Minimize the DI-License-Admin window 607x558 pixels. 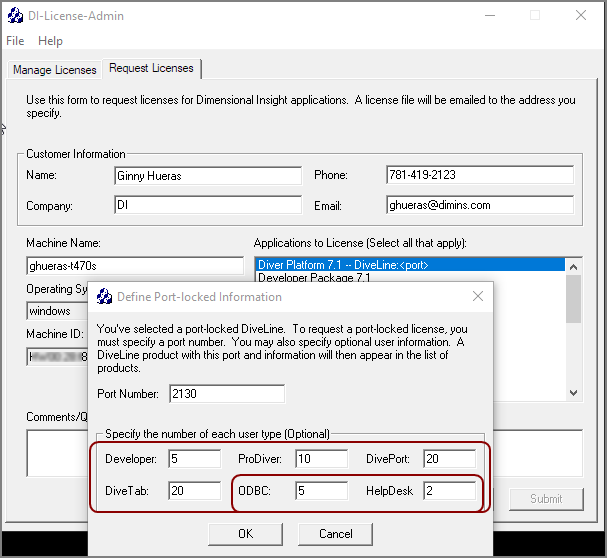pyautogui.click(x=490, y=15)
